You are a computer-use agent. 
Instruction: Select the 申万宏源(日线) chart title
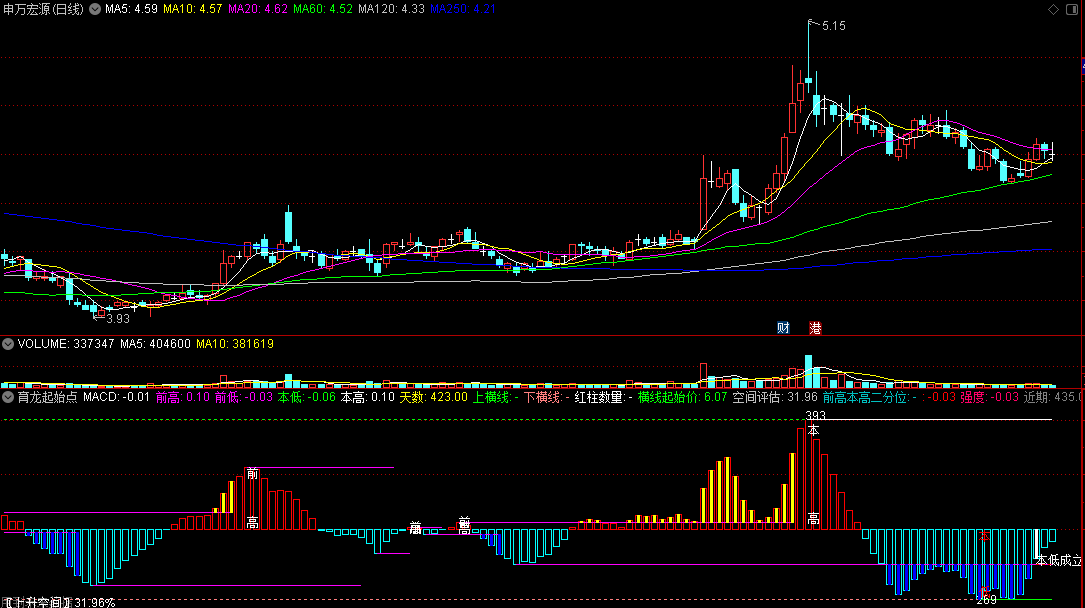point(44,9)
